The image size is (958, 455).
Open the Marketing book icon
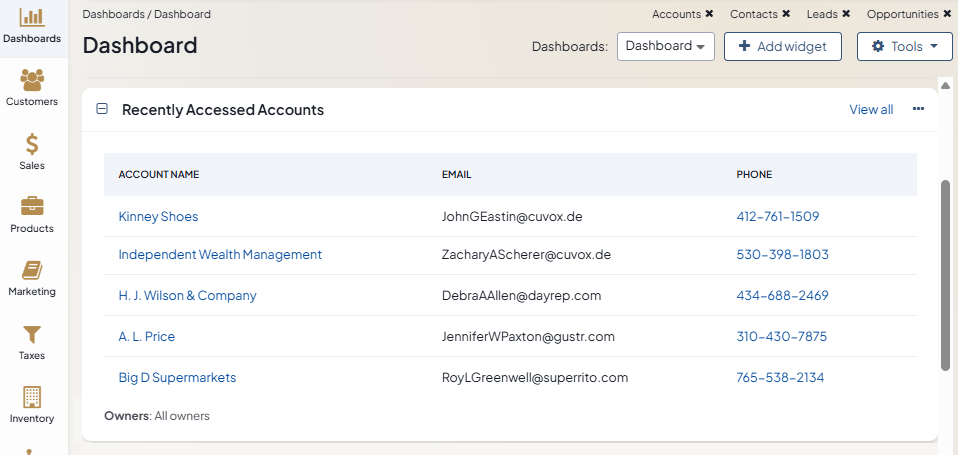pos(32,270)
